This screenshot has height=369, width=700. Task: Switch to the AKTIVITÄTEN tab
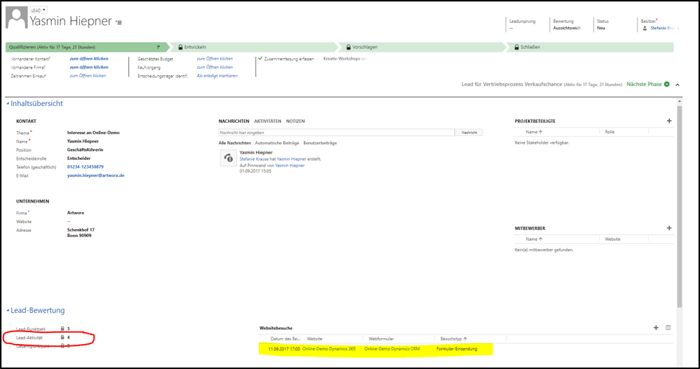[x=267, y=121]
